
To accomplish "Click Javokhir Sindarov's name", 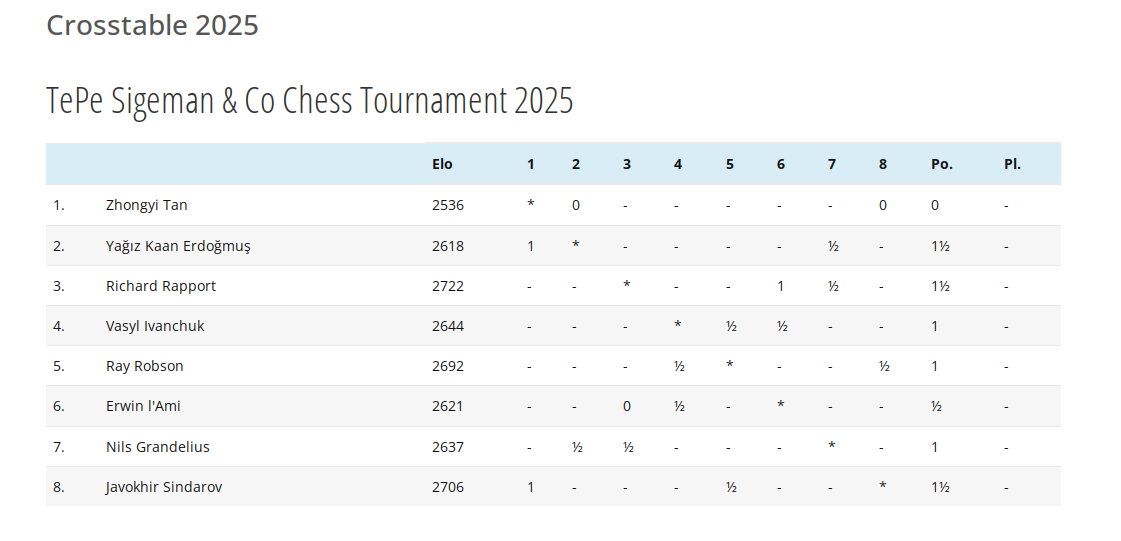I will pyautogui.click(x=164, y=487).
